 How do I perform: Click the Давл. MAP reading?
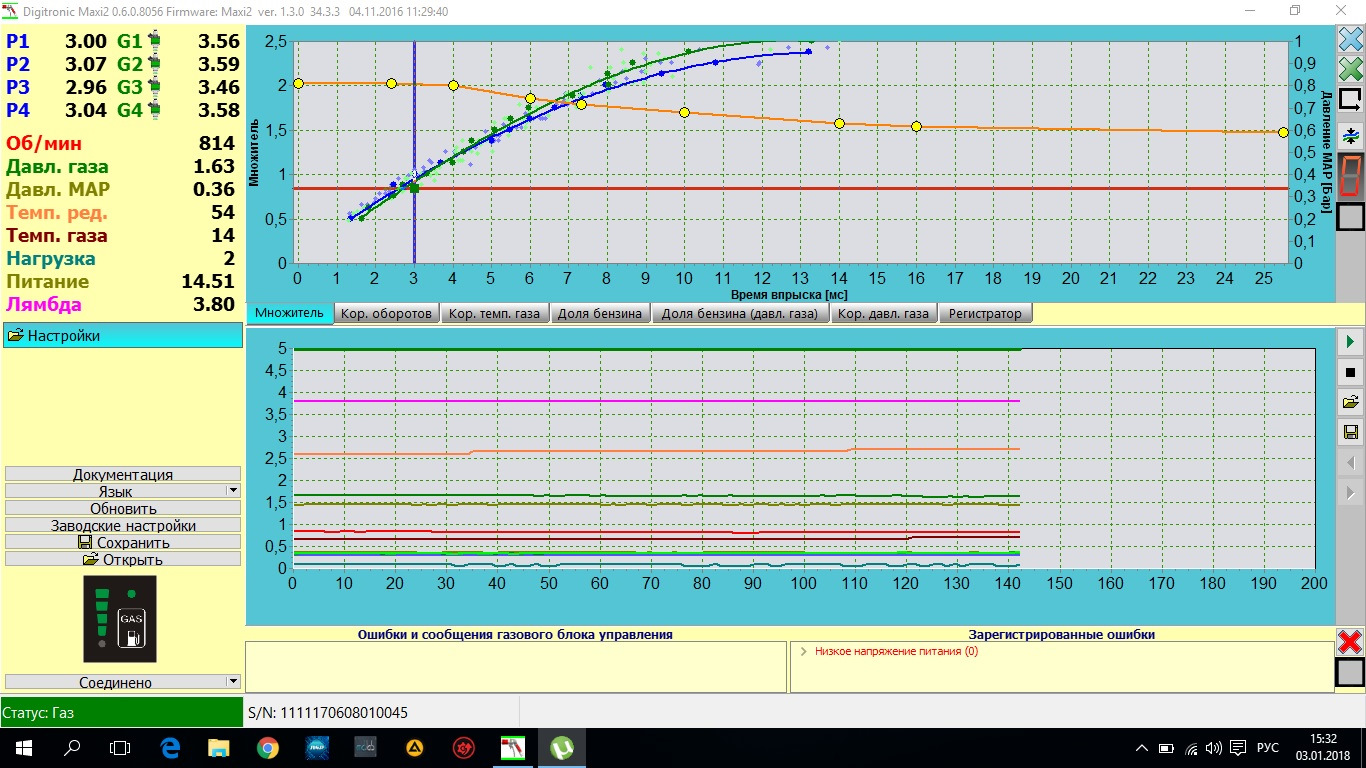click(121, 189)
